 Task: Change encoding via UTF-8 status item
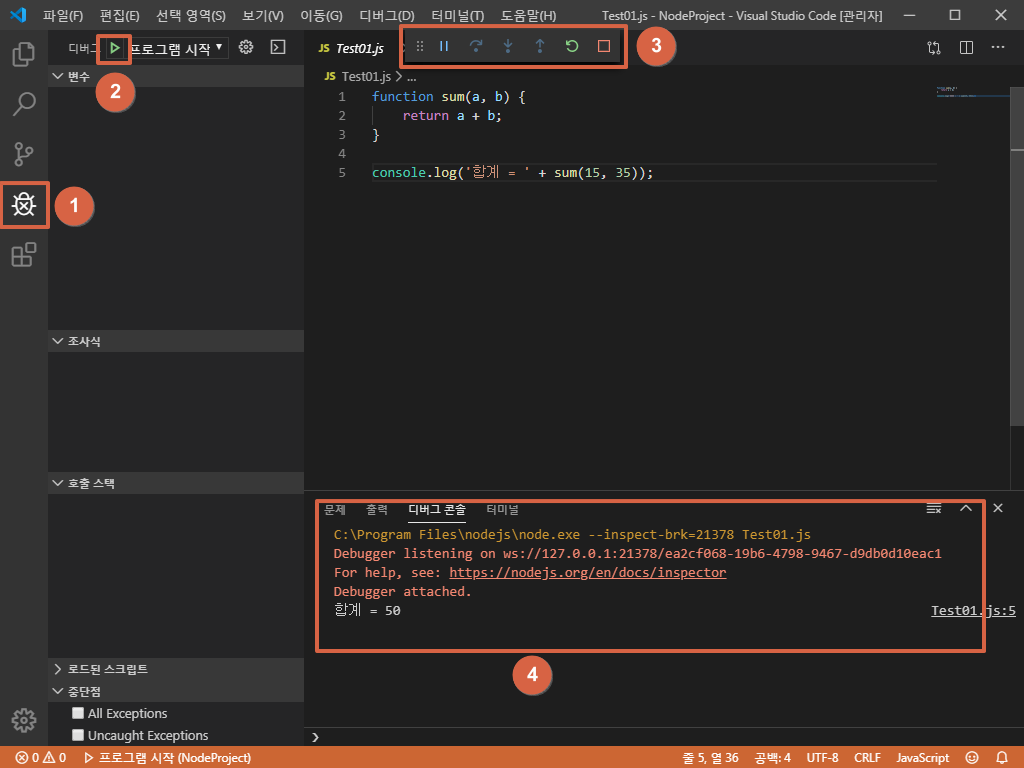[822, 758]
